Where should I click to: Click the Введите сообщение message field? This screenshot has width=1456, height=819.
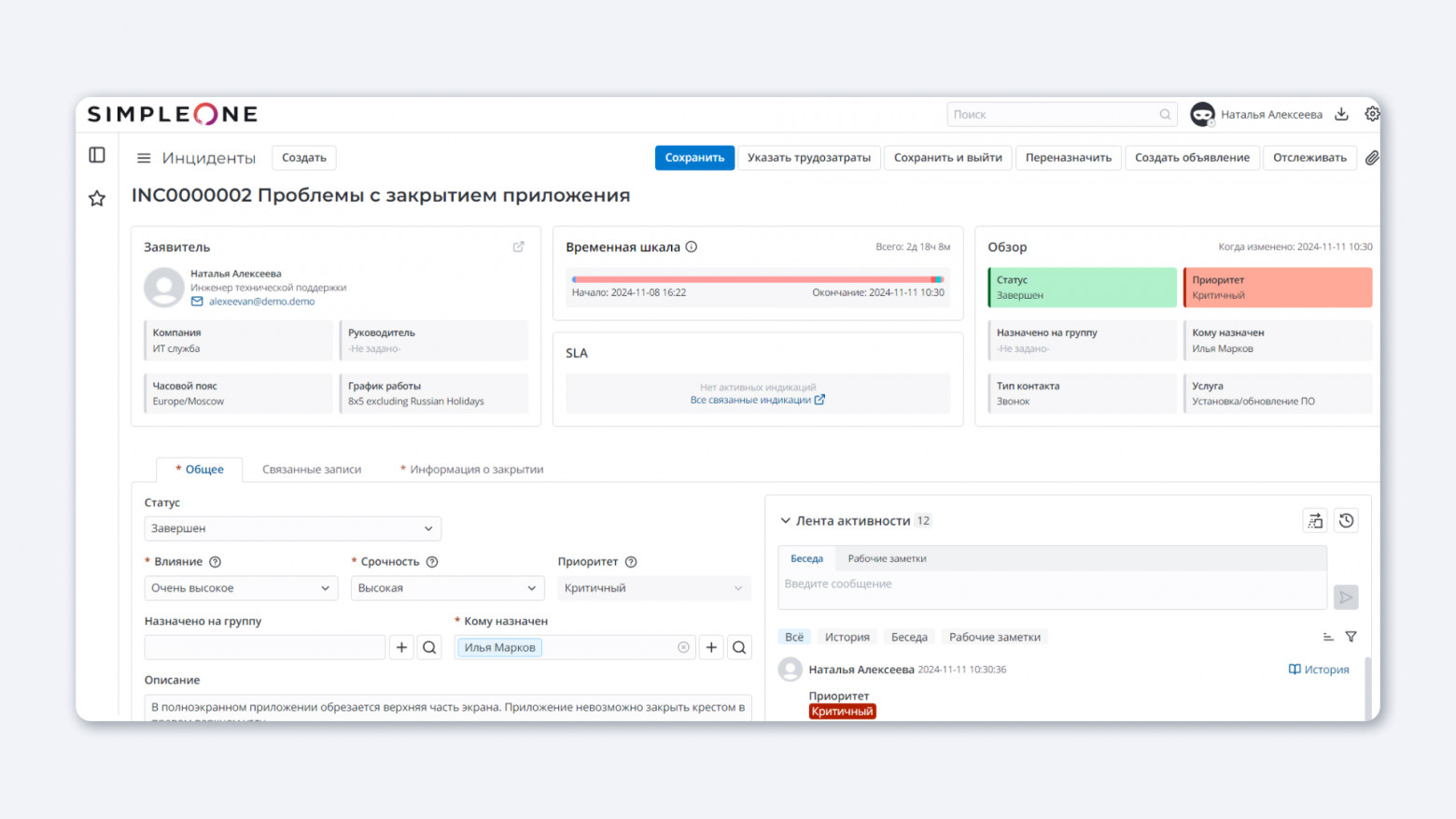point(1053,589)
